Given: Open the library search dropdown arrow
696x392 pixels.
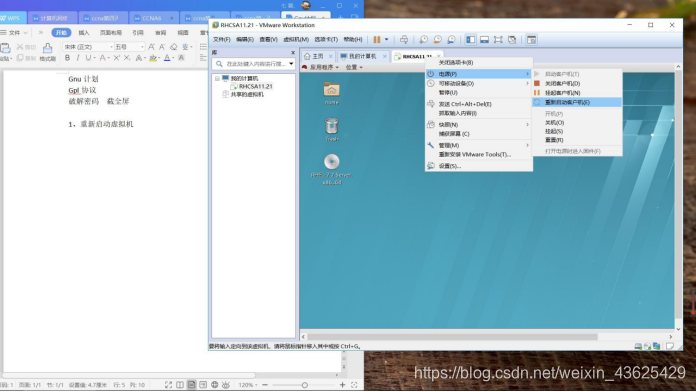Looking at the screenshot, I should pyautogui.click(x=291, y=64).
